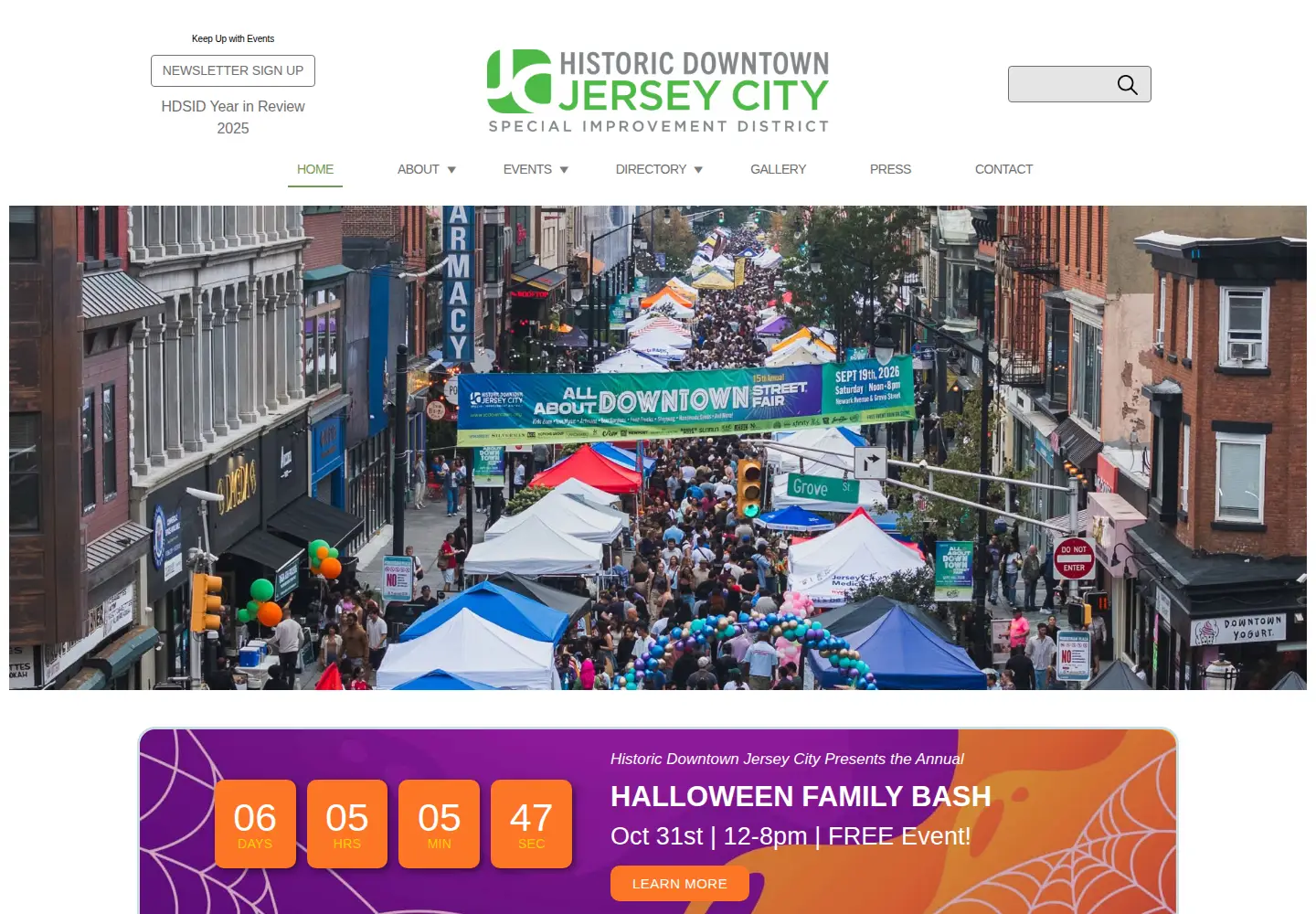Click the magnifying glass search icon

point(1127,85)
